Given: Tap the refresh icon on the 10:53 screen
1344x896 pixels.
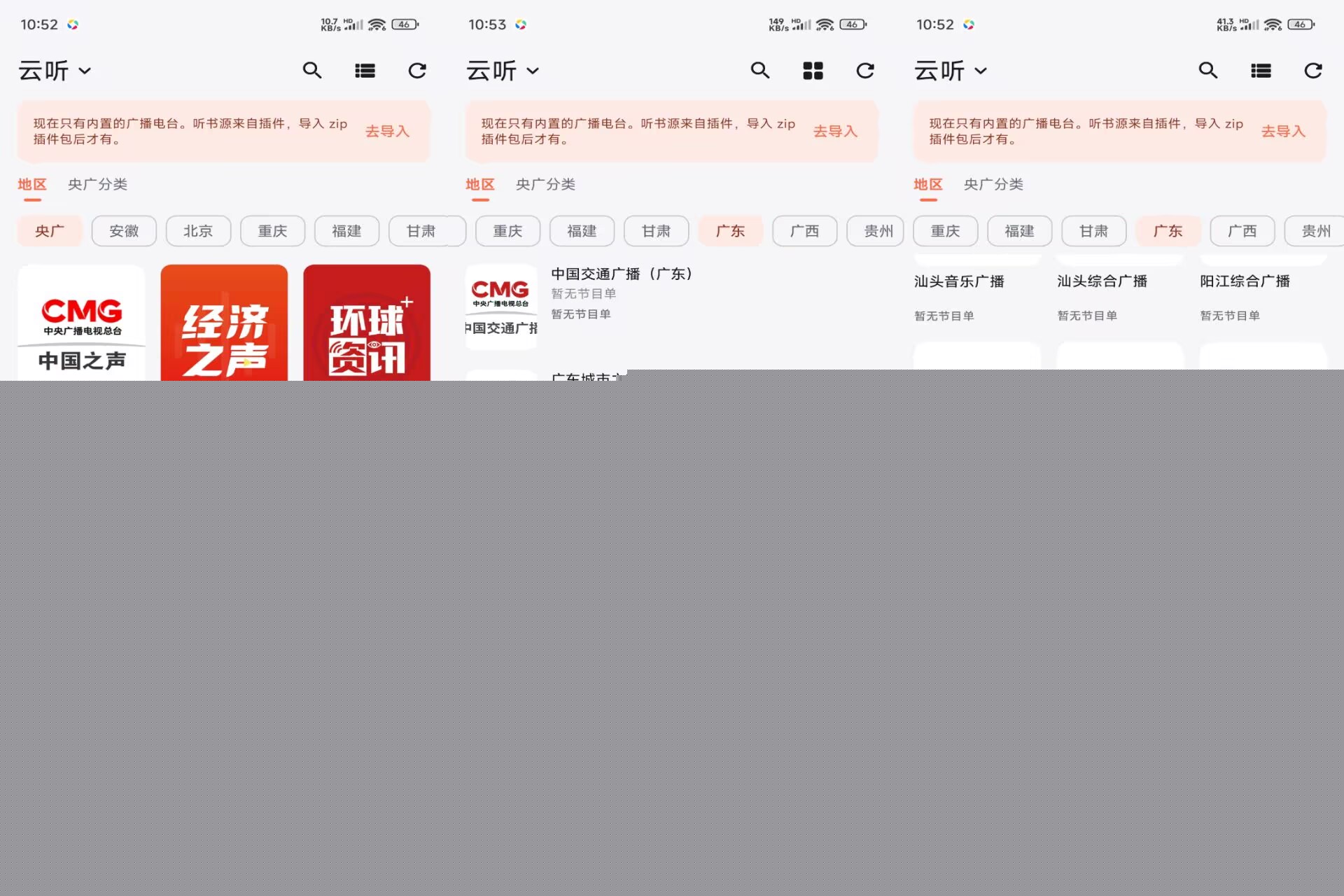Looking at the screenshot, I should (x=865, y=71).
